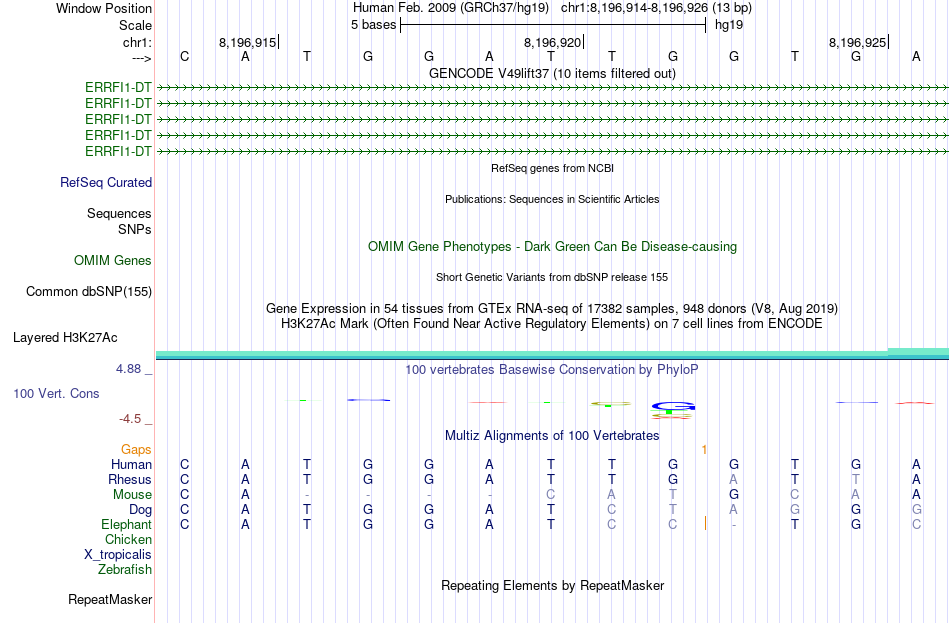Click the 4.88 PhyloP upper scale value
950x623 pixels.
[x=128, y=368]
